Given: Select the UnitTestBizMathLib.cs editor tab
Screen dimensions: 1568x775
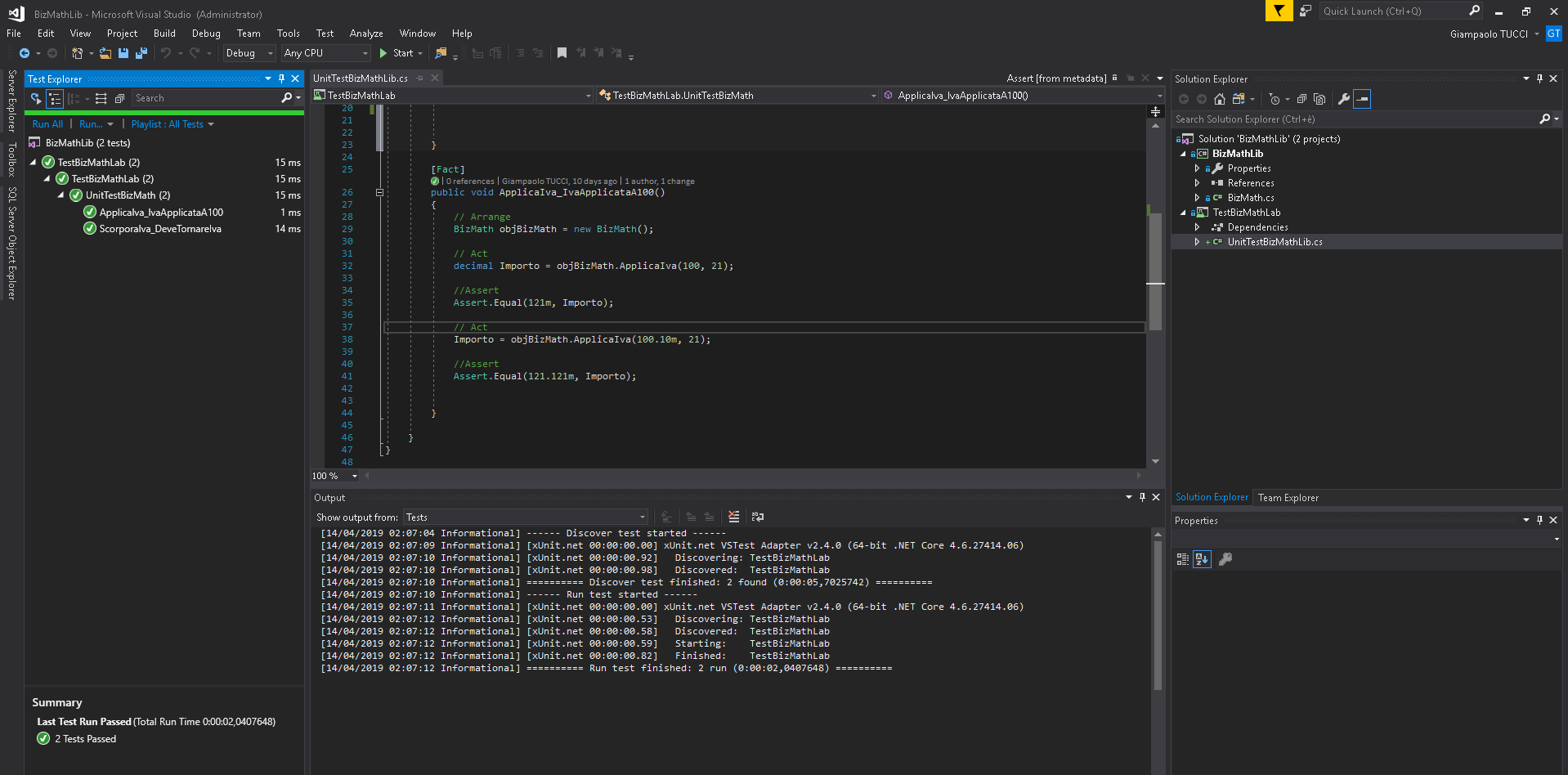Looking at the screenshot, I should (361, 78).
